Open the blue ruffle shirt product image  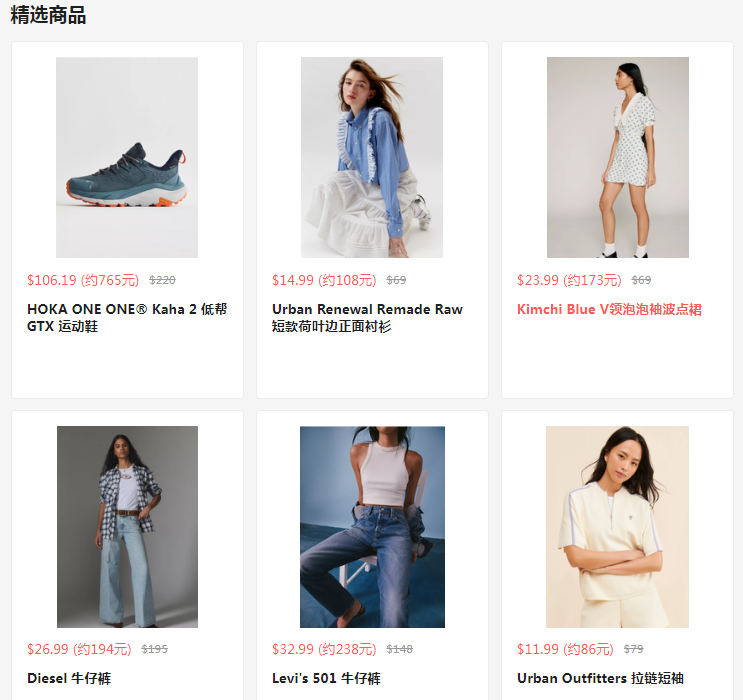372,157
